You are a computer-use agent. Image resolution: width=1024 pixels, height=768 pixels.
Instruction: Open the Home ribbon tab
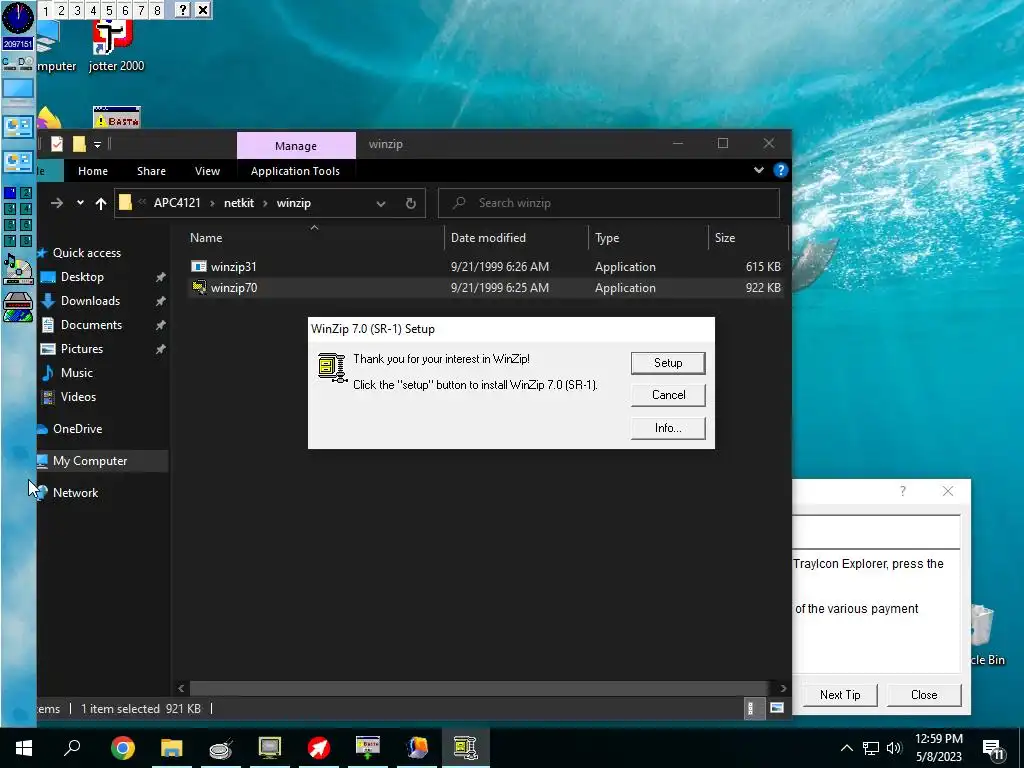pyautogui.click(x=93, y=171)
